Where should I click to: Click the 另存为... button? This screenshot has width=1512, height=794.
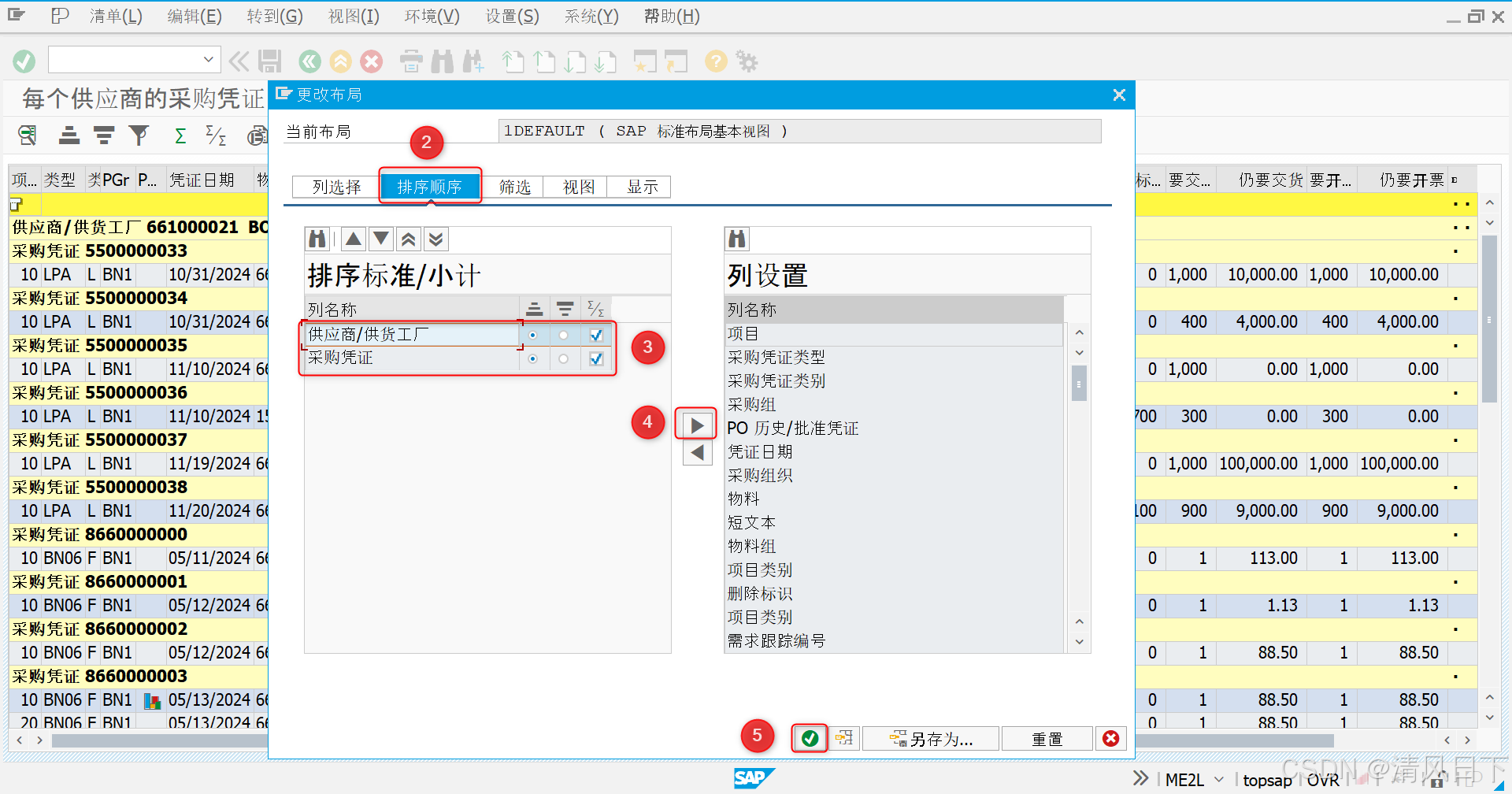(x=932, y=738)
